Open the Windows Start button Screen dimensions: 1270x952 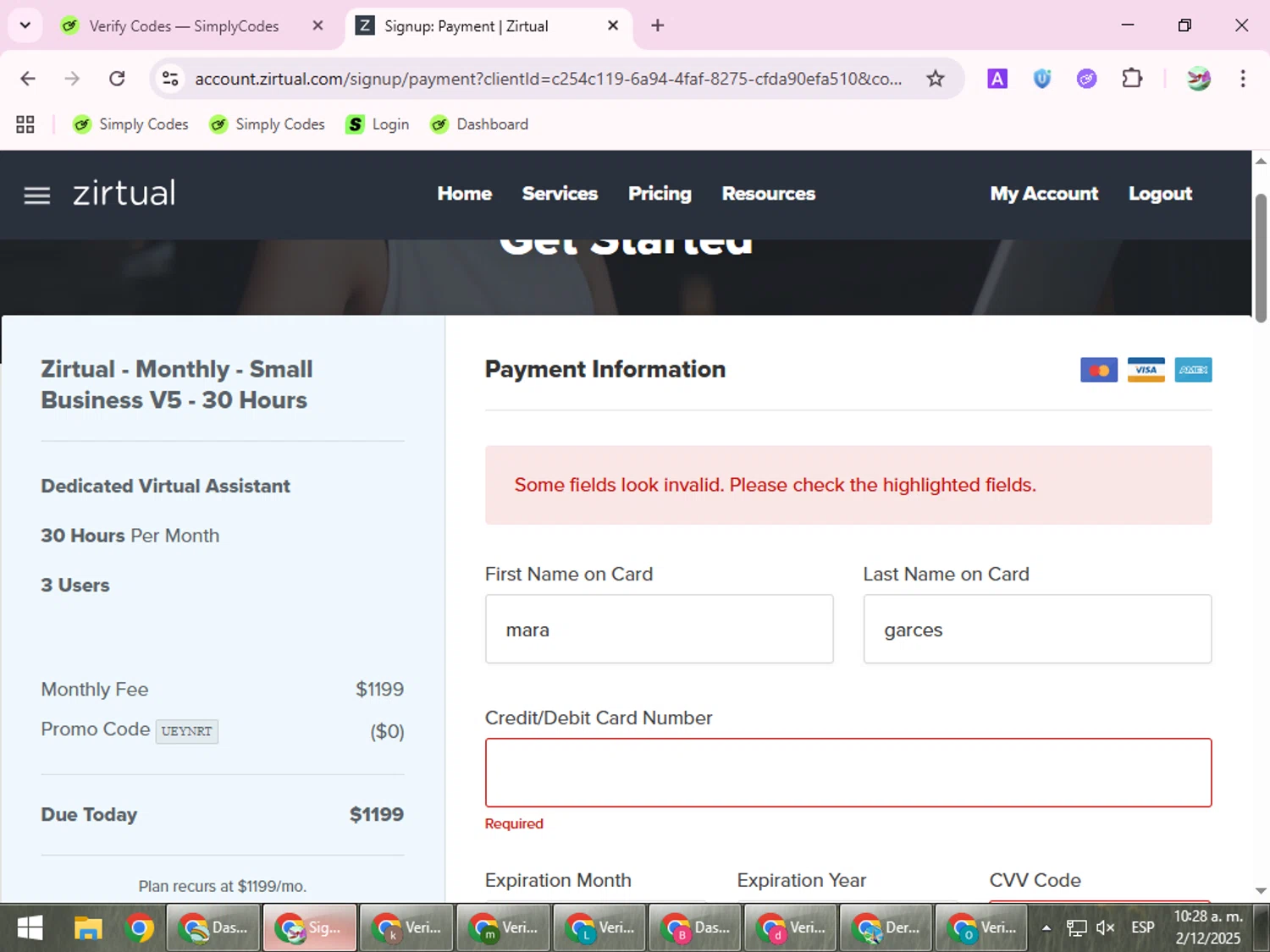30,928
